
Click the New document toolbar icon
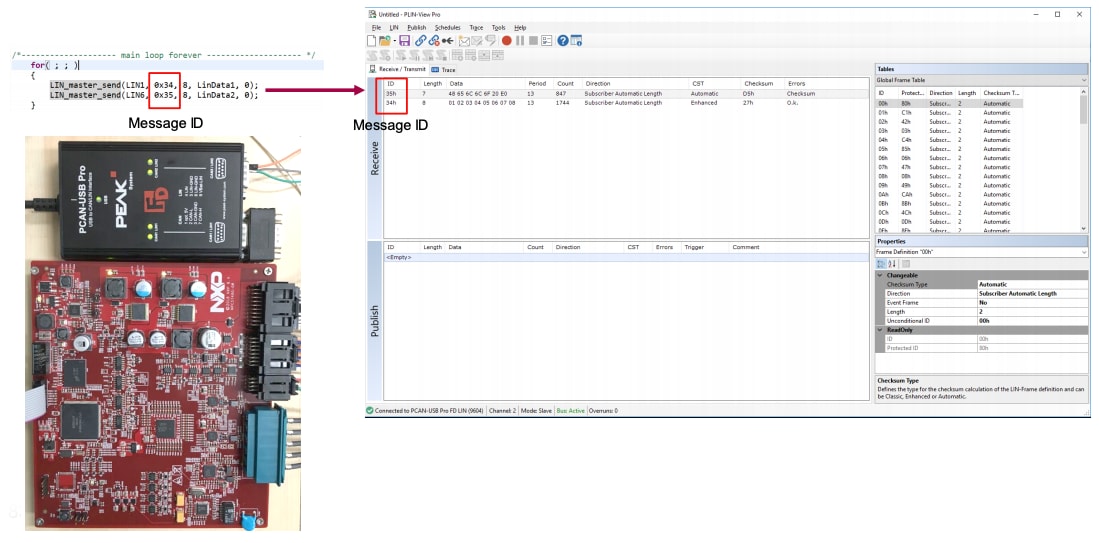click(x=372, y=41)
